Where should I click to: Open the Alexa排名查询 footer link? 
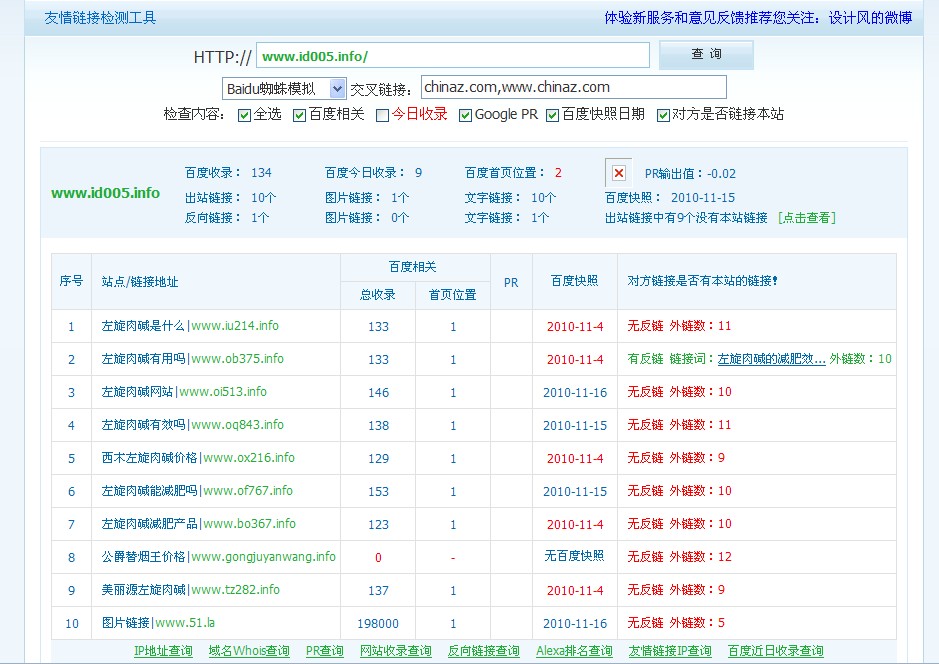(574, 651)
